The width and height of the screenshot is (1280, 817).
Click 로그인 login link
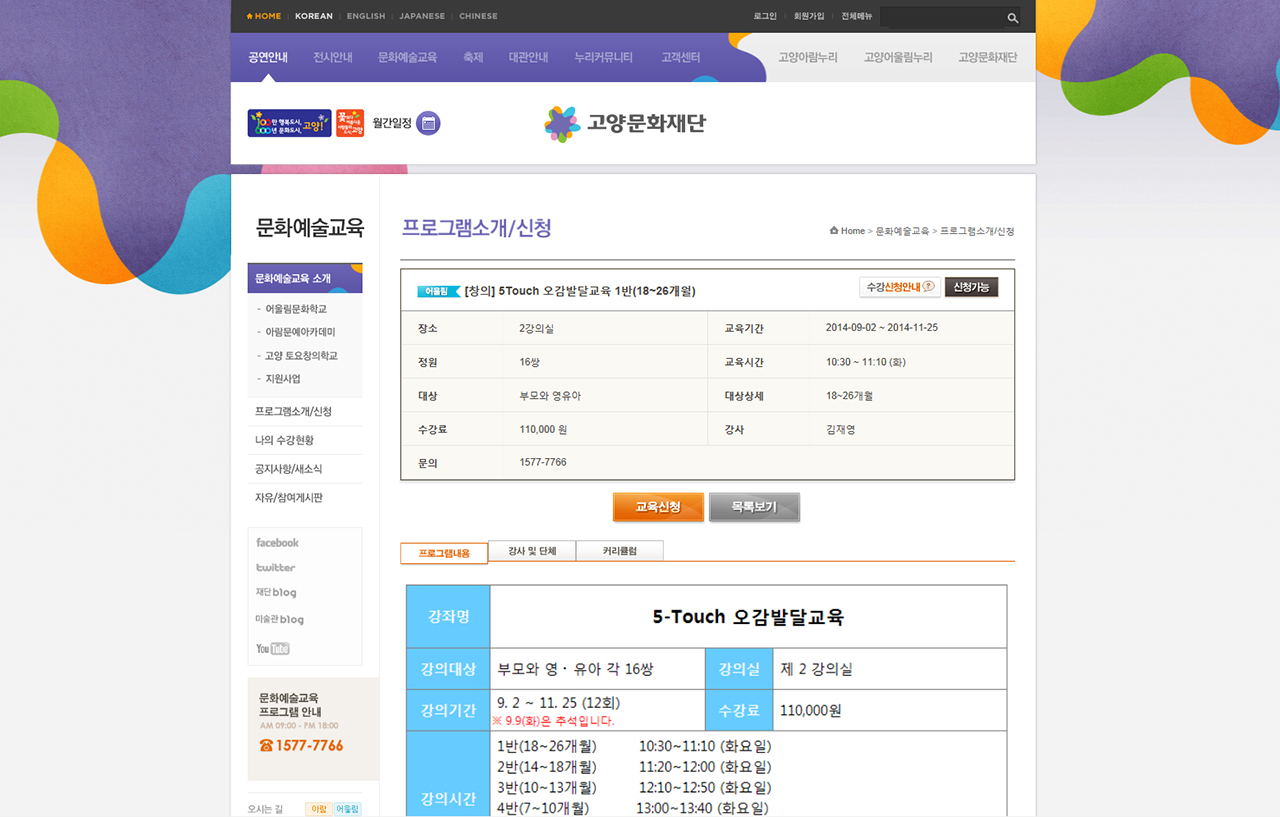click(x=765, y=16)
